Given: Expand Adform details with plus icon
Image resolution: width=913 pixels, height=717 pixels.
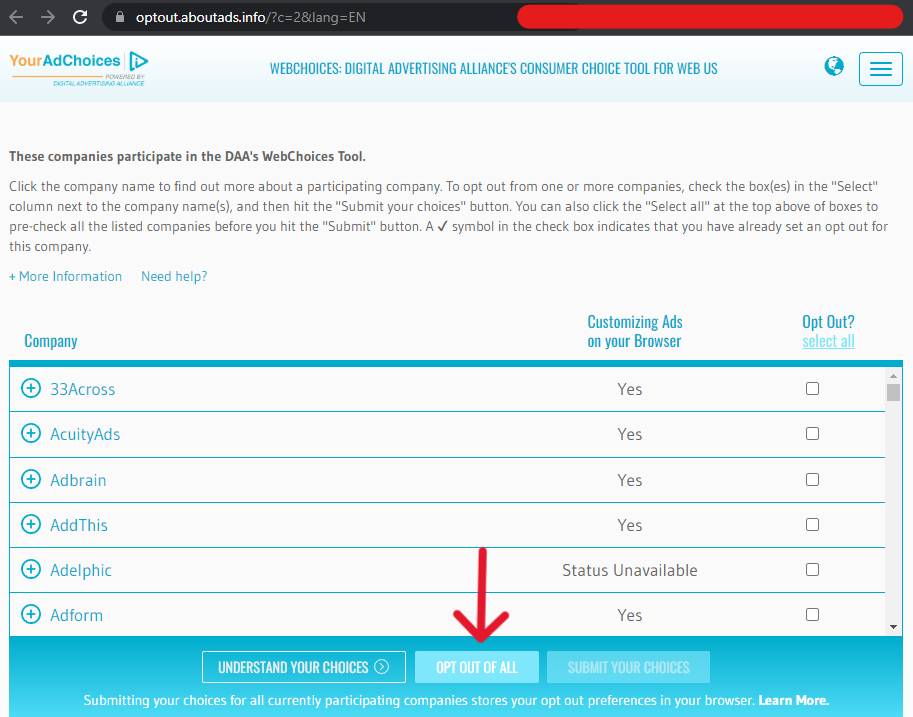Looking at the screenshot, I should [x=31, y=614].
